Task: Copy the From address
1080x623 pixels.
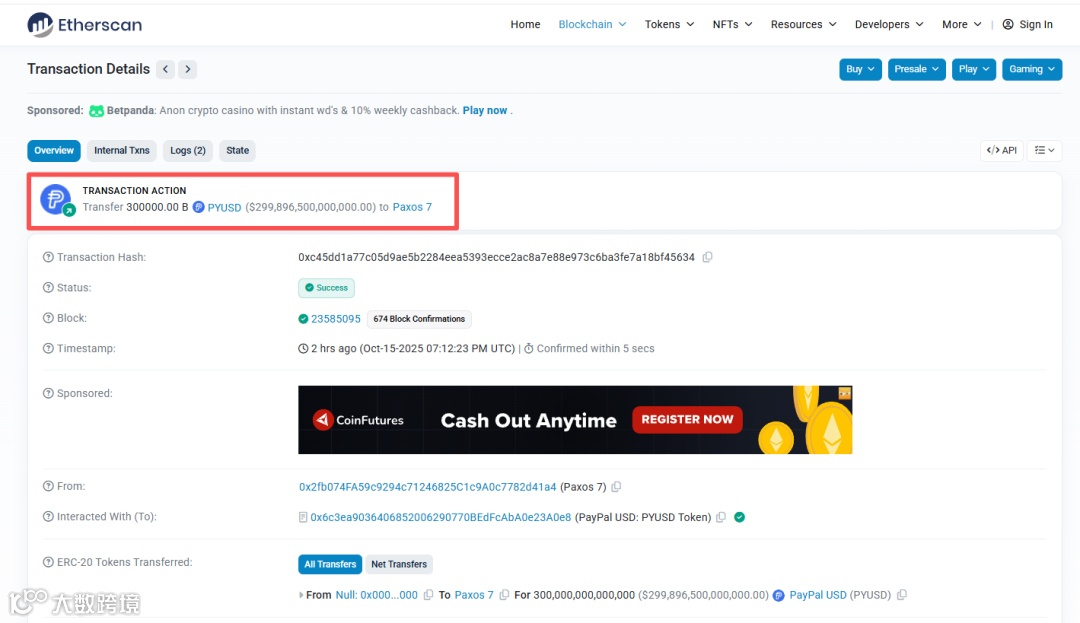Action: click(616, 487)
